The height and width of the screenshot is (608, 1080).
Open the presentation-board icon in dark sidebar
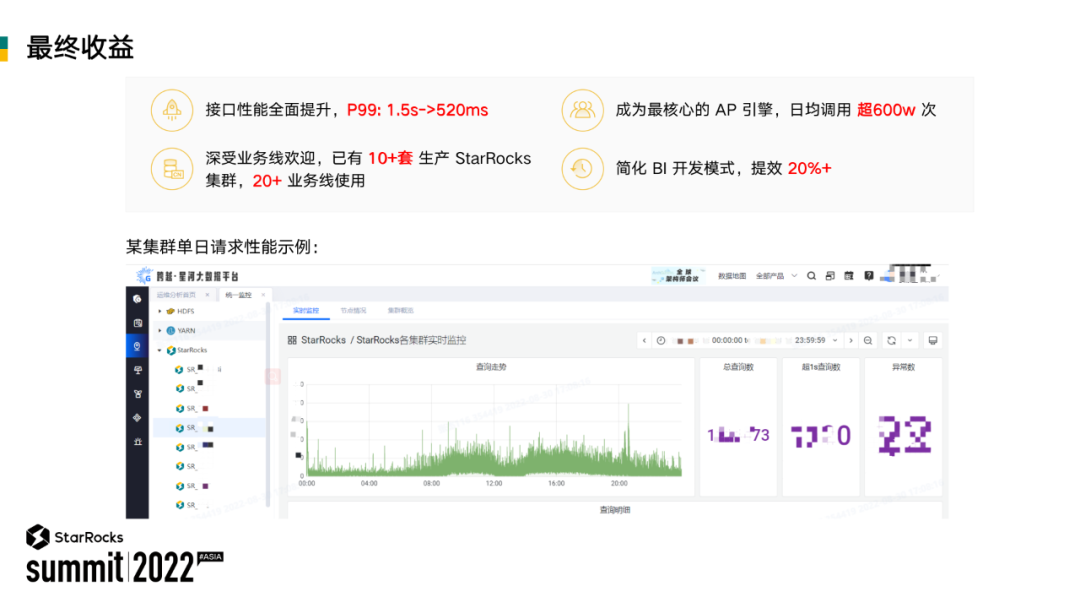pos(137,370)
